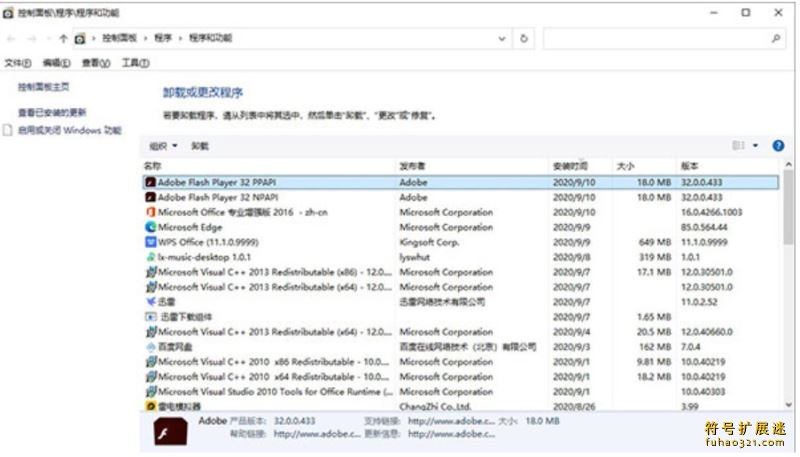The width and height of the screenshot is (800, 457).
Task: Open the address bar history dropdown
Action: pos(502,38)
